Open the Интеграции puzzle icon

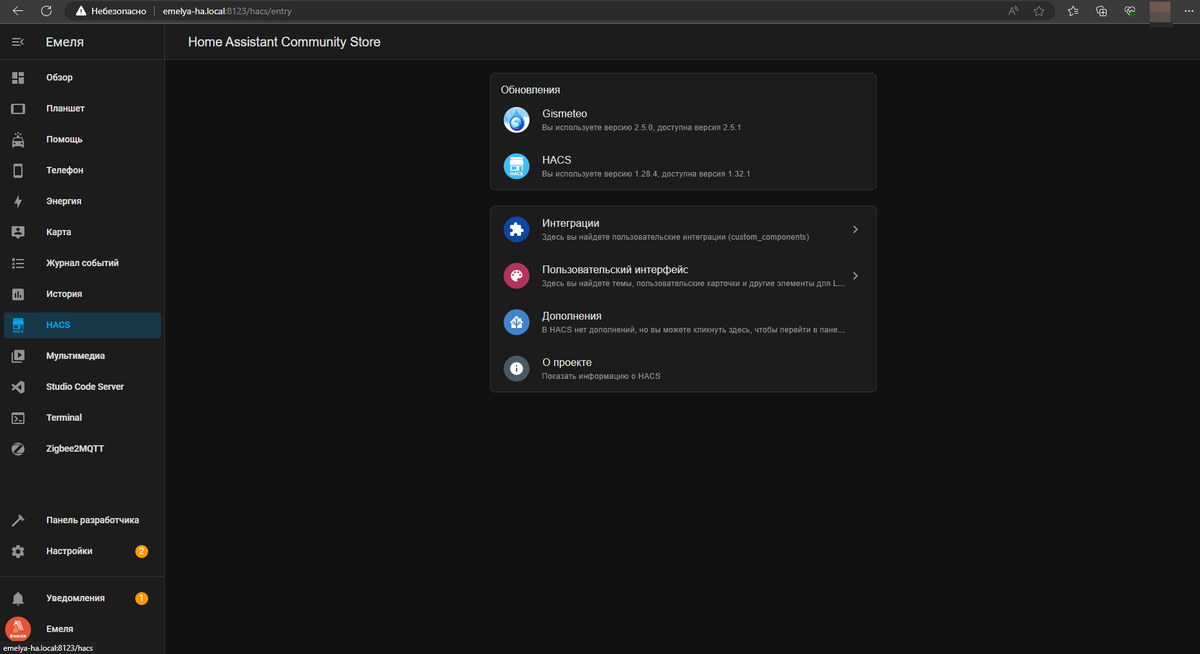[x=516, y=230]
